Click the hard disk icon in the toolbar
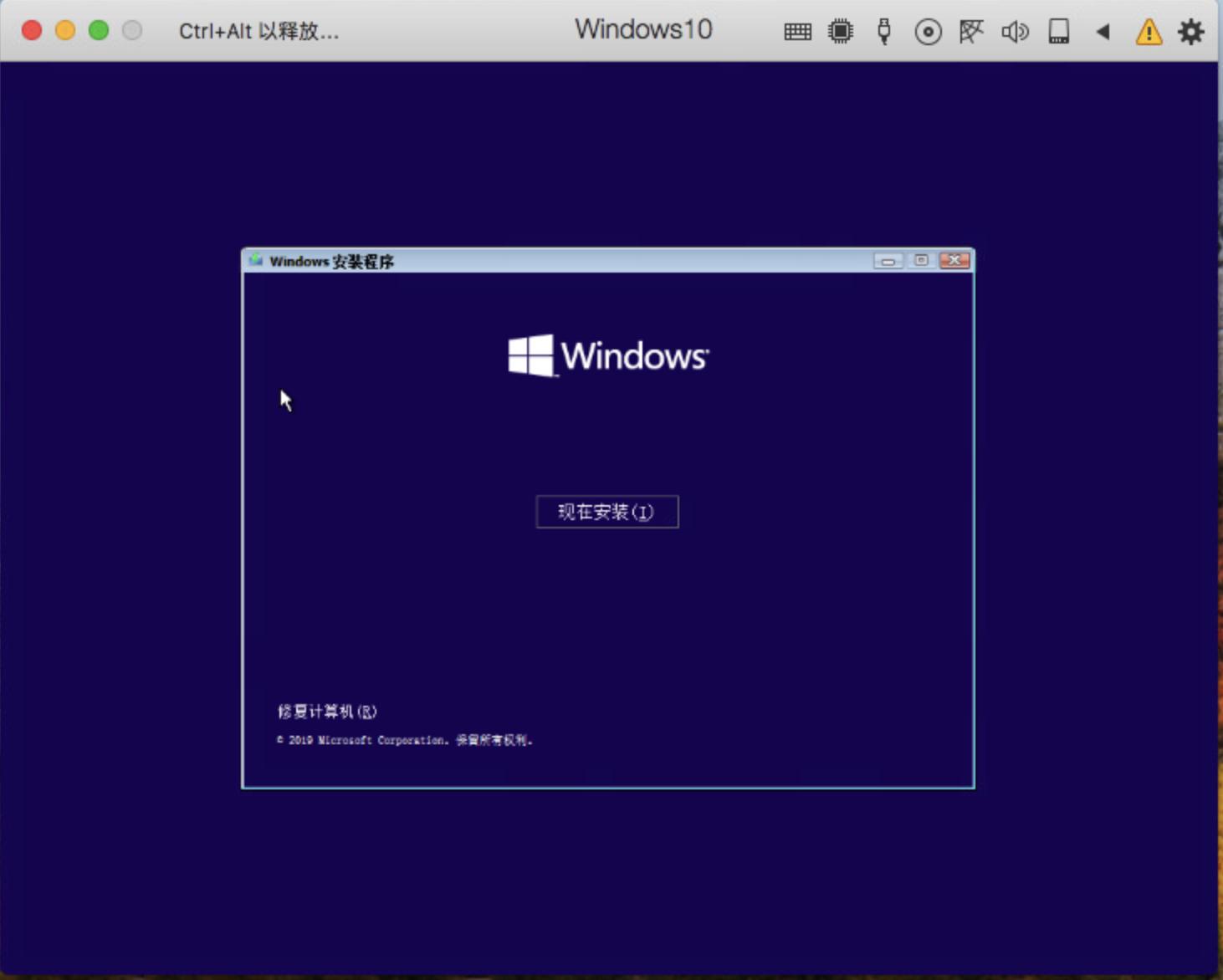The height and width of the screenshot is (980, 1223). (x=1058, y=32)
